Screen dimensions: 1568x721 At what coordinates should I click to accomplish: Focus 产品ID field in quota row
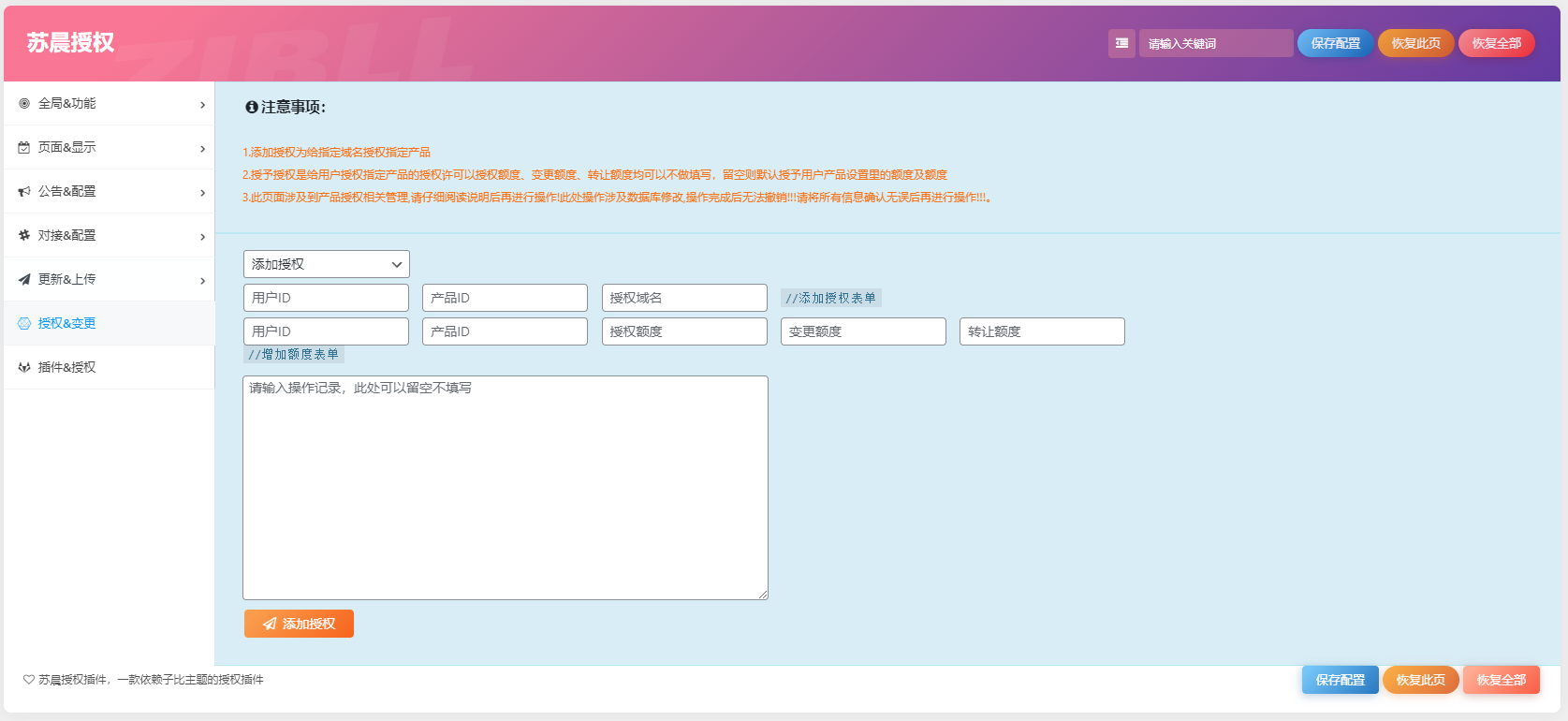click(x=505, y=331)
